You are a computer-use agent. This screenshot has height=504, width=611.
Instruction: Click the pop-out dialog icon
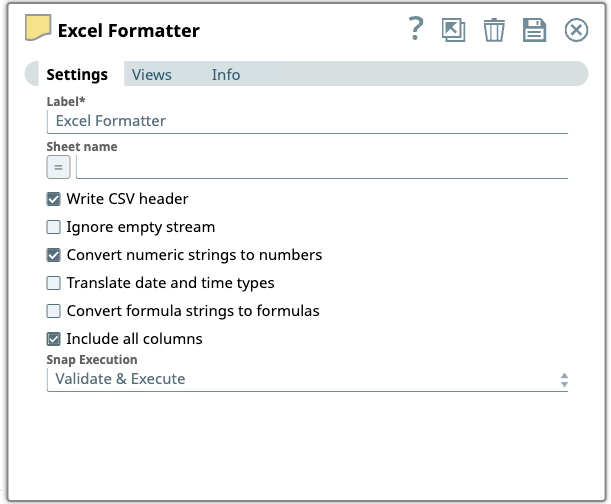[454, 30]
